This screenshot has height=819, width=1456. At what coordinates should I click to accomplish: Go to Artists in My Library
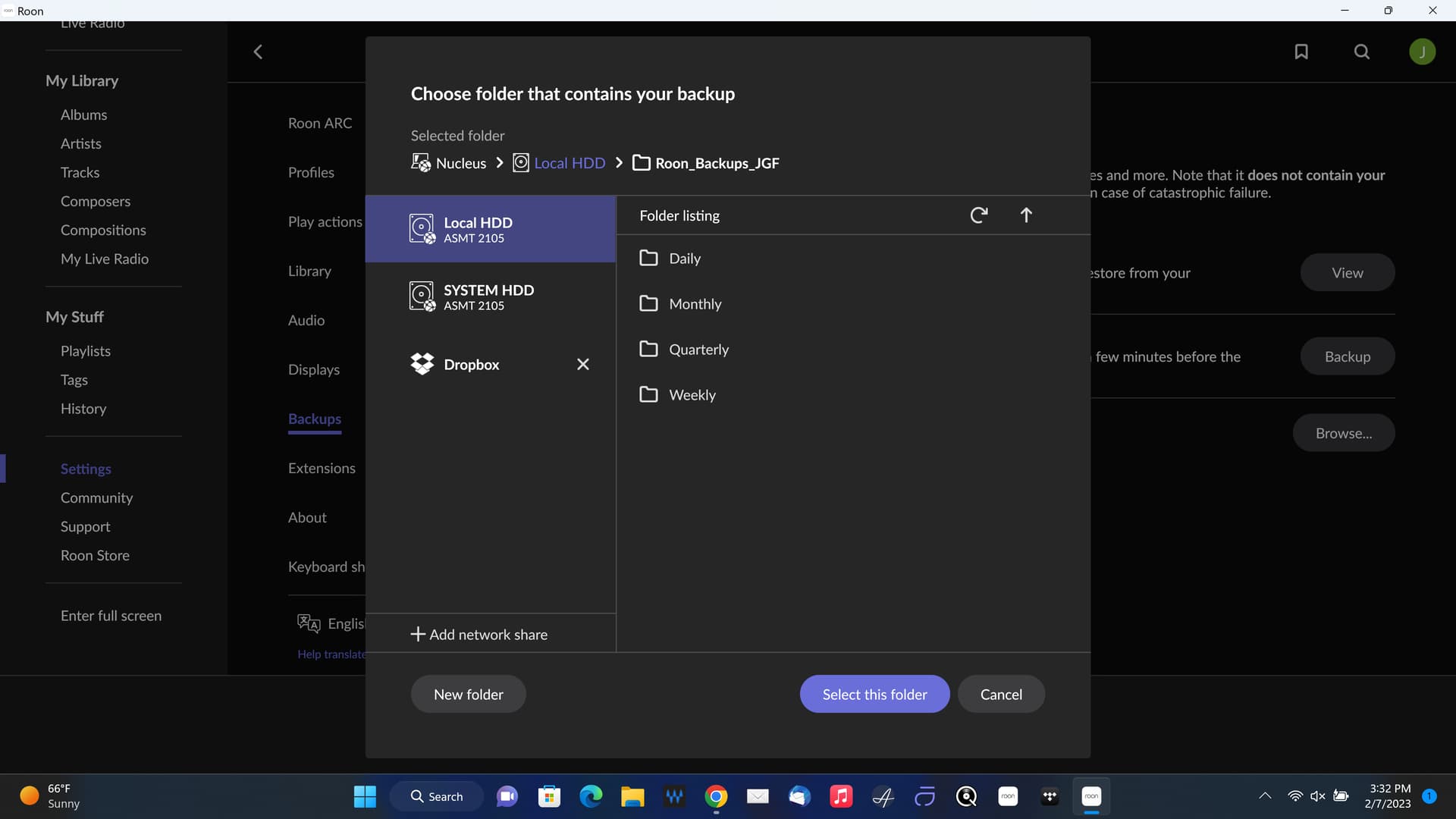(x=81, y=143)
